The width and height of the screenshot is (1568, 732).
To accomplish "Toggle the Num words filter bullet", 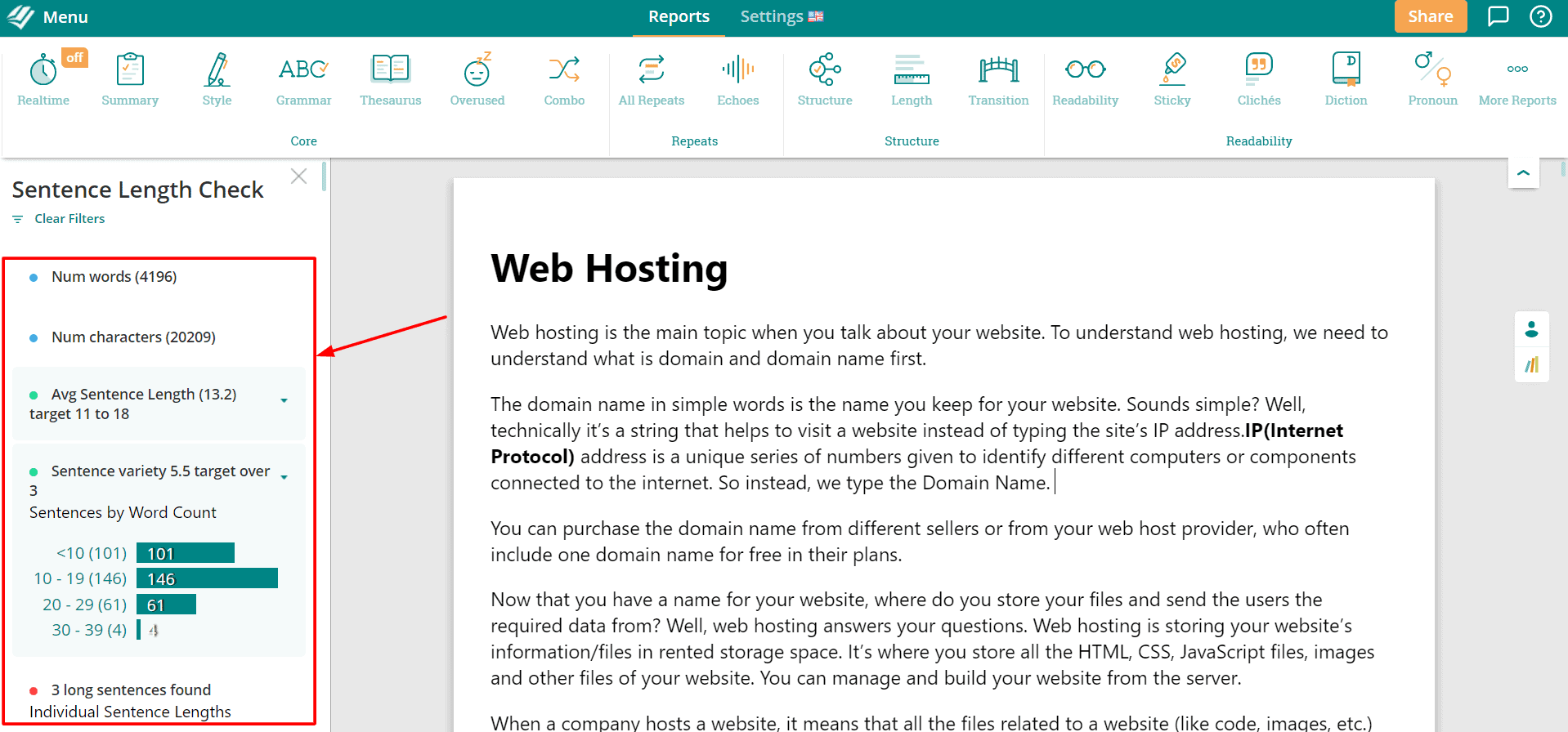I will 34,278.
